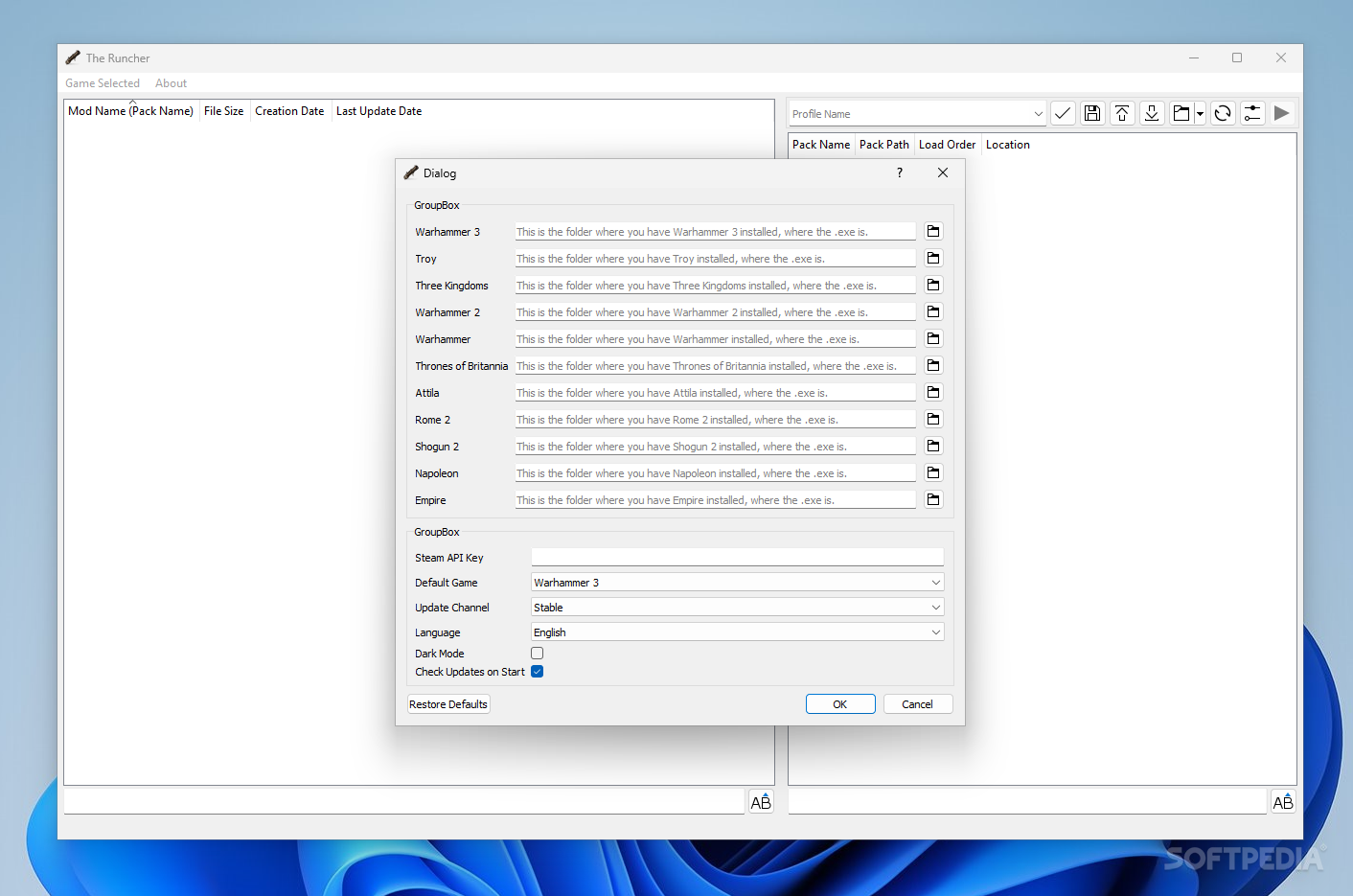Click the Three Kingdoms folder path field
This screenshot has height=896, width=1353.
point(716,286)
